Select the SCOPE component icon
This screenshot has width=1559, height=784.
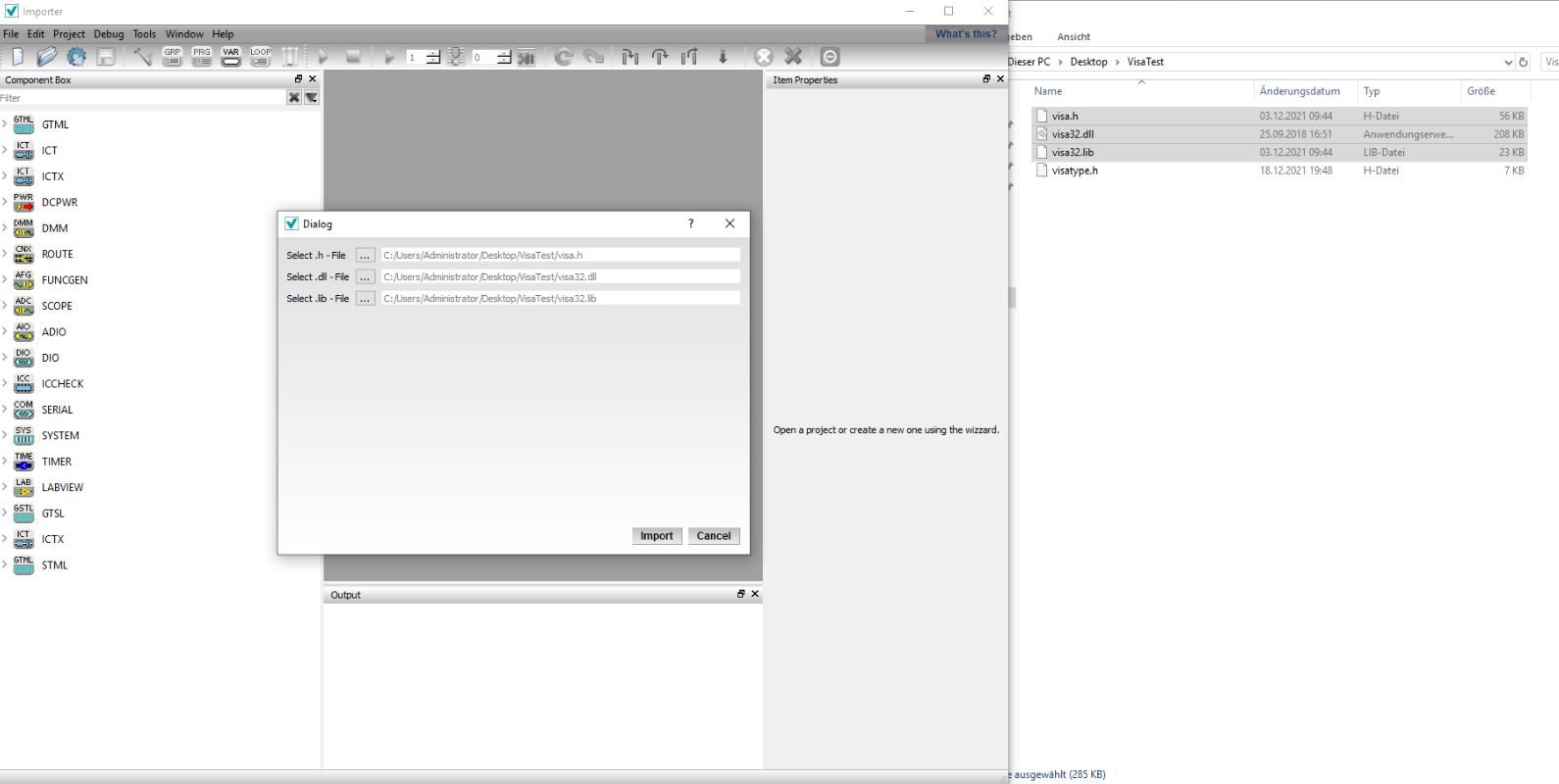click(x=24, y=306)
